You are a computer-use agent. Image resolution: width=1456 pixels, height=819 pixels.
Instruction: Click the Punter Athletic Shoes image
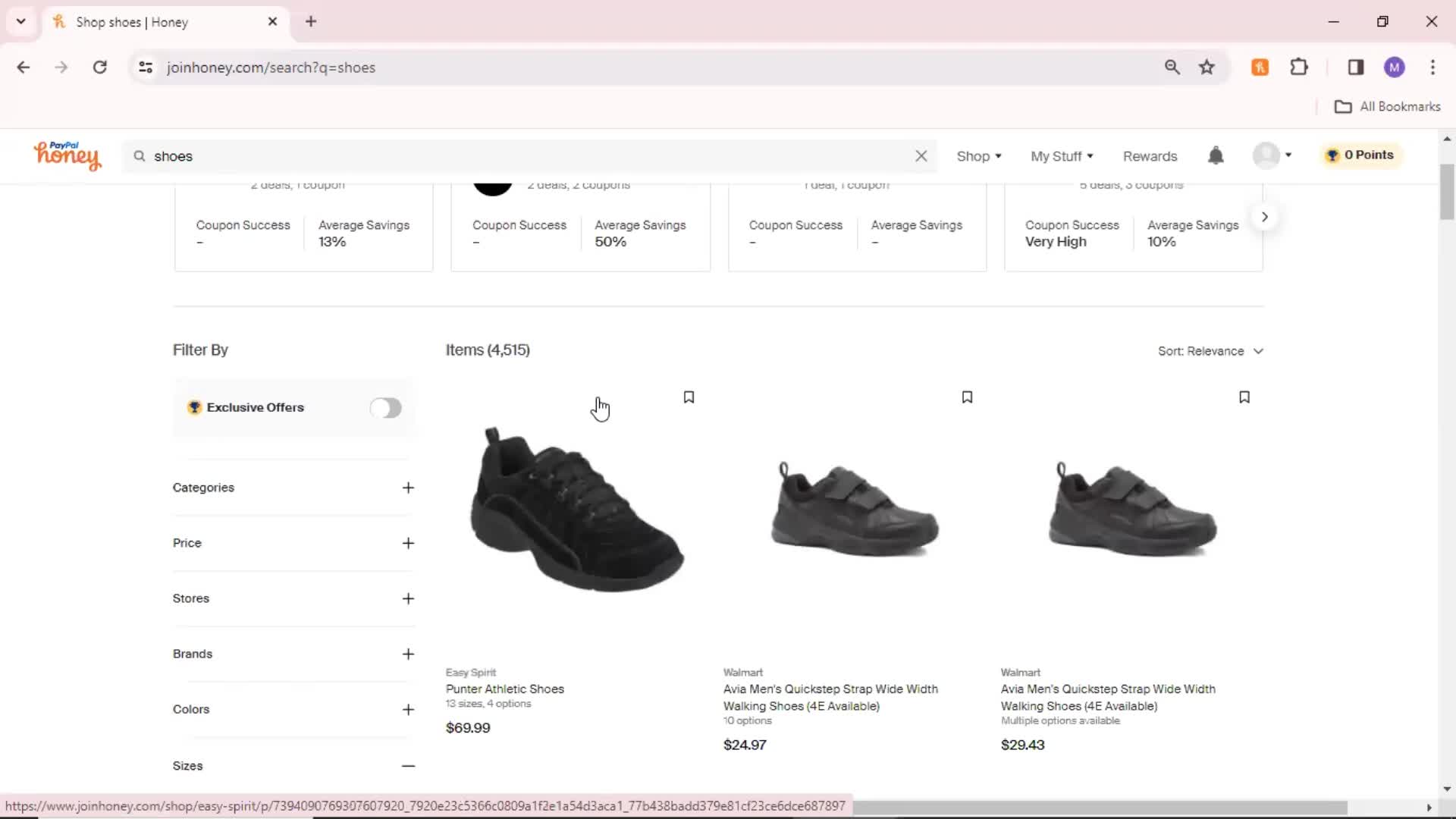click(x=577, y=510)
